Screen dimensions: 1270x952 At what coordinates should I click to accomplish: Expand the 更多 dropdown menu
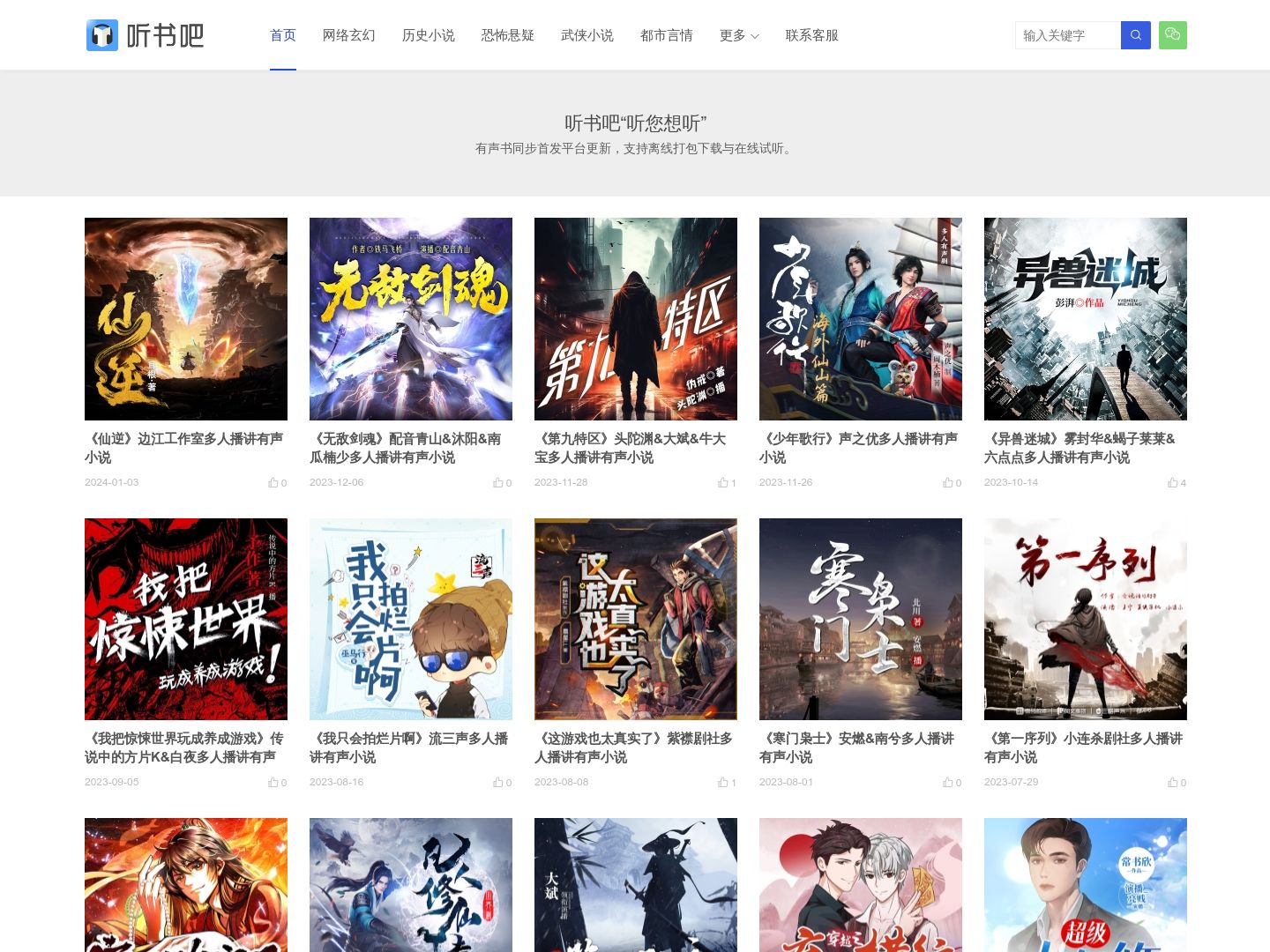739,35
